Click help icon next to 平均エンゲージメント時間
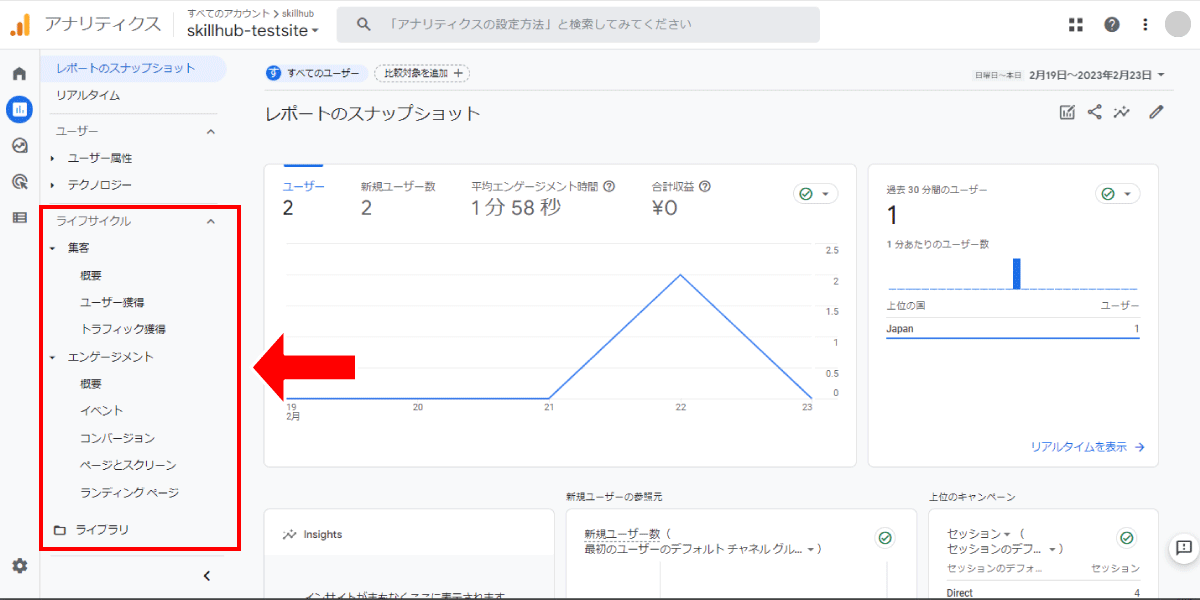The height and width of the screenshot is (600, 1200). point(609,186)
